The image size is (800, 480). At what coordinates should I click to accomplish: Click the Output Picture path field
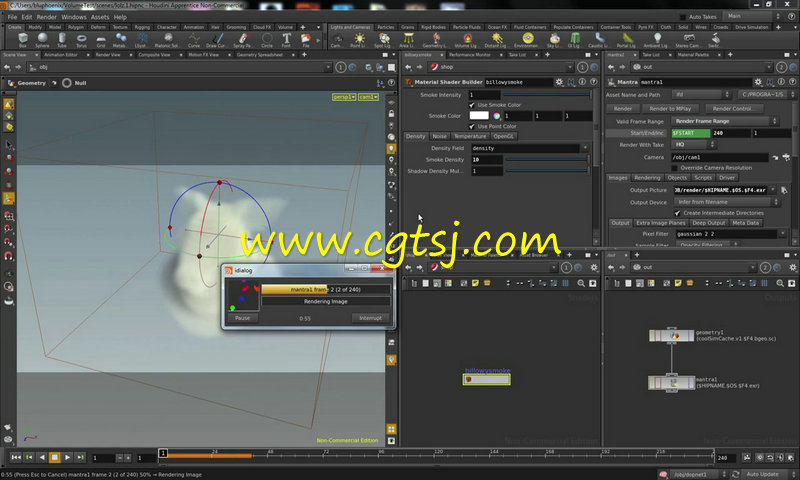(x=721, y=190)
